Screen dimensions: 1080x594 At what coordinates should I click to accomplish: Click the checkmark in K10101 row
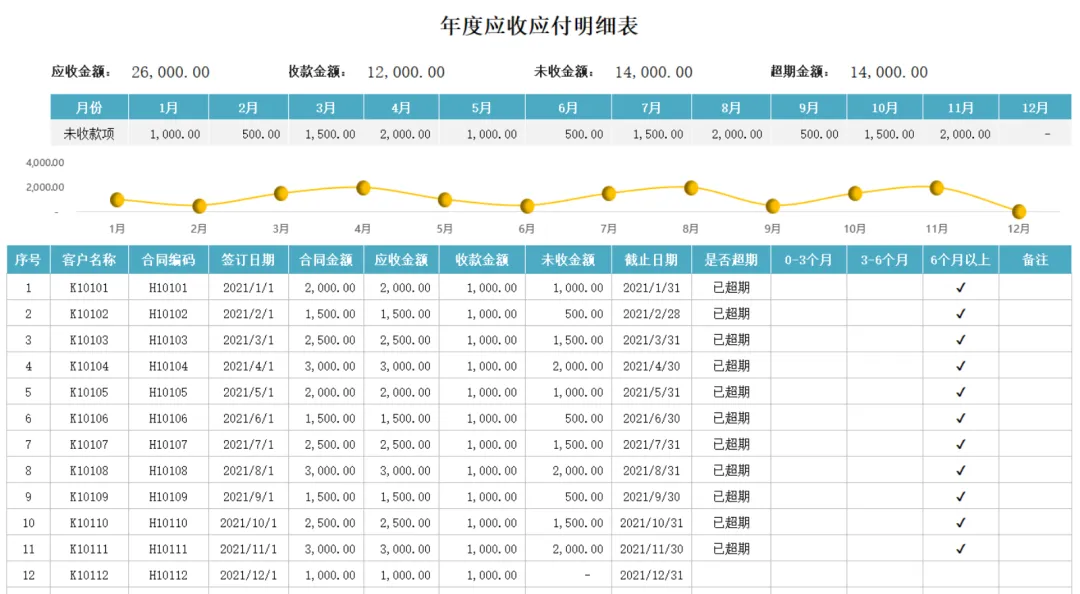961,287
